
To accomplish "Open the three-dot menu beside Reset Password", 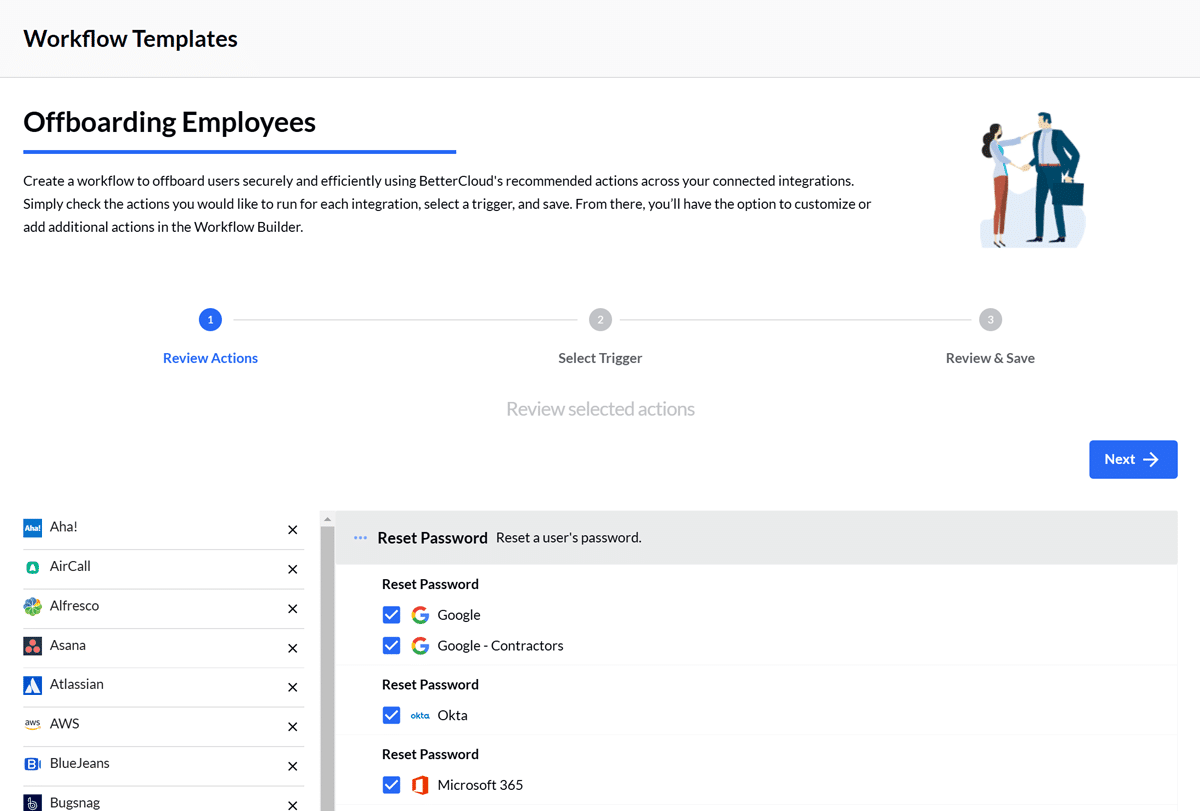I will (x=360, y=538).
